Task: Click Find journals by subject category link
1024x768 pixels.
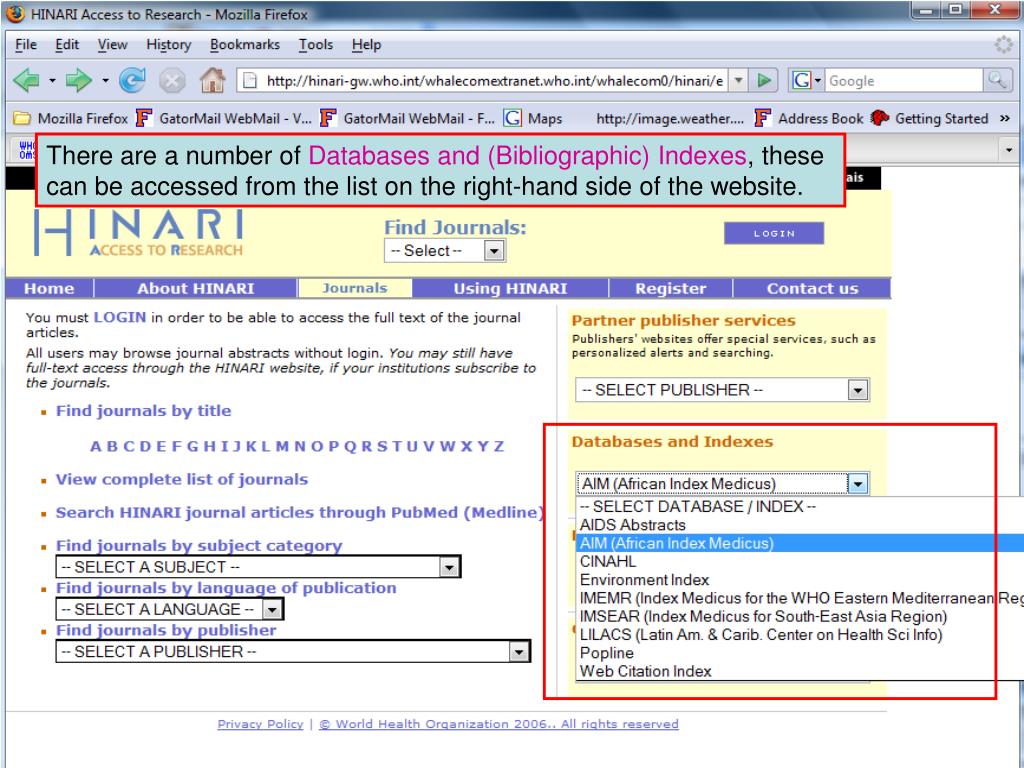Action: point(199,545)
